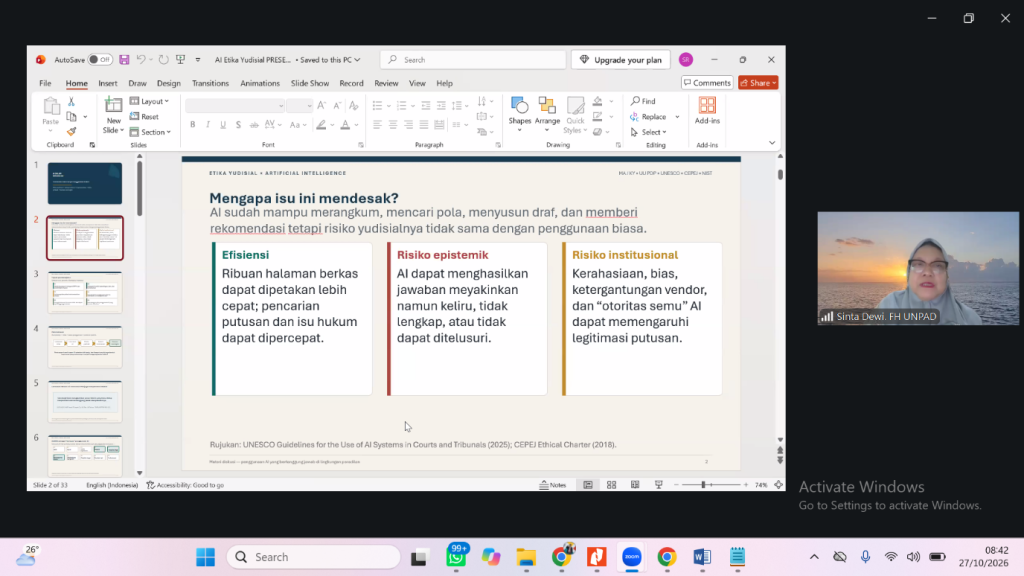This screenshot has height=576, width=1024.
Task: Reset the slide with the Reset button
Action: [x=144, y=117]
